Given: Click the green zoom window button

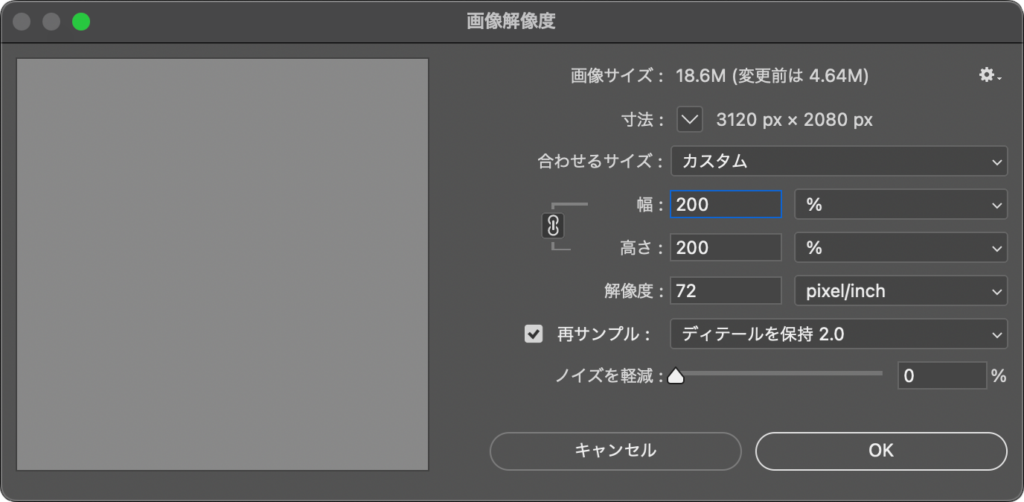Looking at the screenshot, I should 81,22.
